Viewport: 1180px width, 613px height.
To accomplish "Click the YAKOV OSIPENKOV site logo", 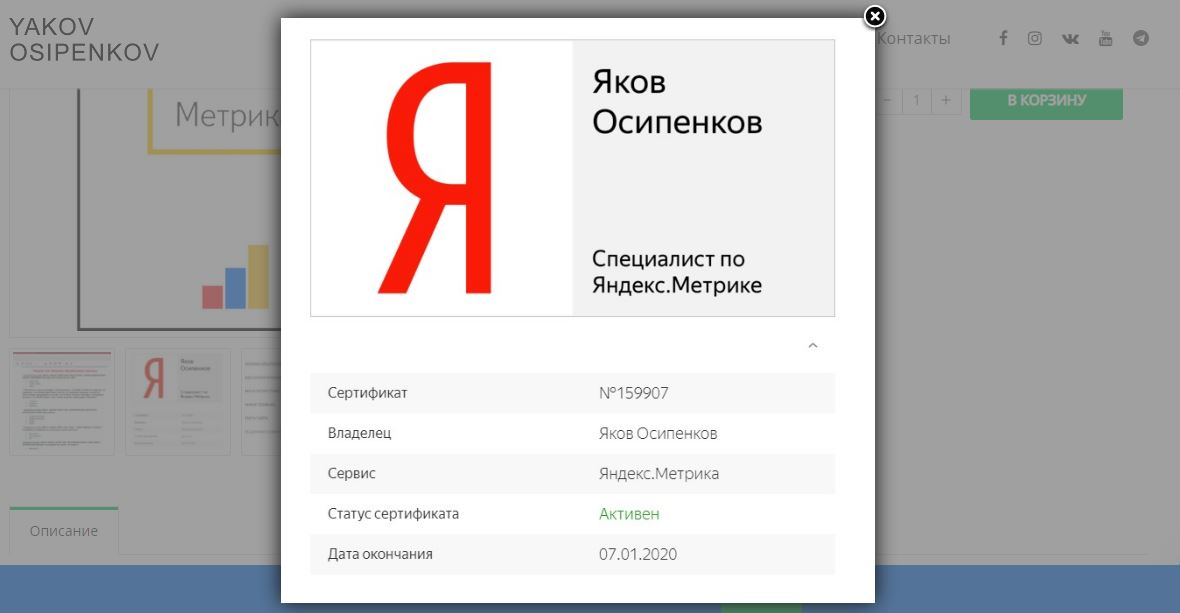I will [x=84, y=39].
